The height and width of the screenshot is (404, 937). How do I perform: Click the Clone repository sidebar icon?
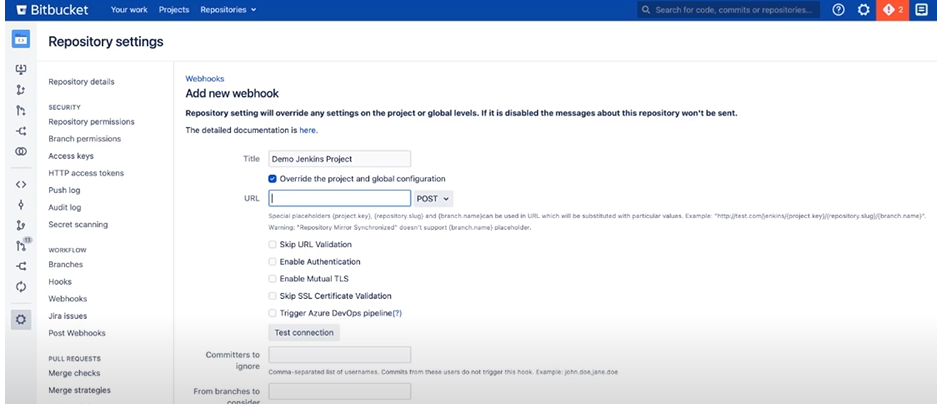(x=21, y=69)
